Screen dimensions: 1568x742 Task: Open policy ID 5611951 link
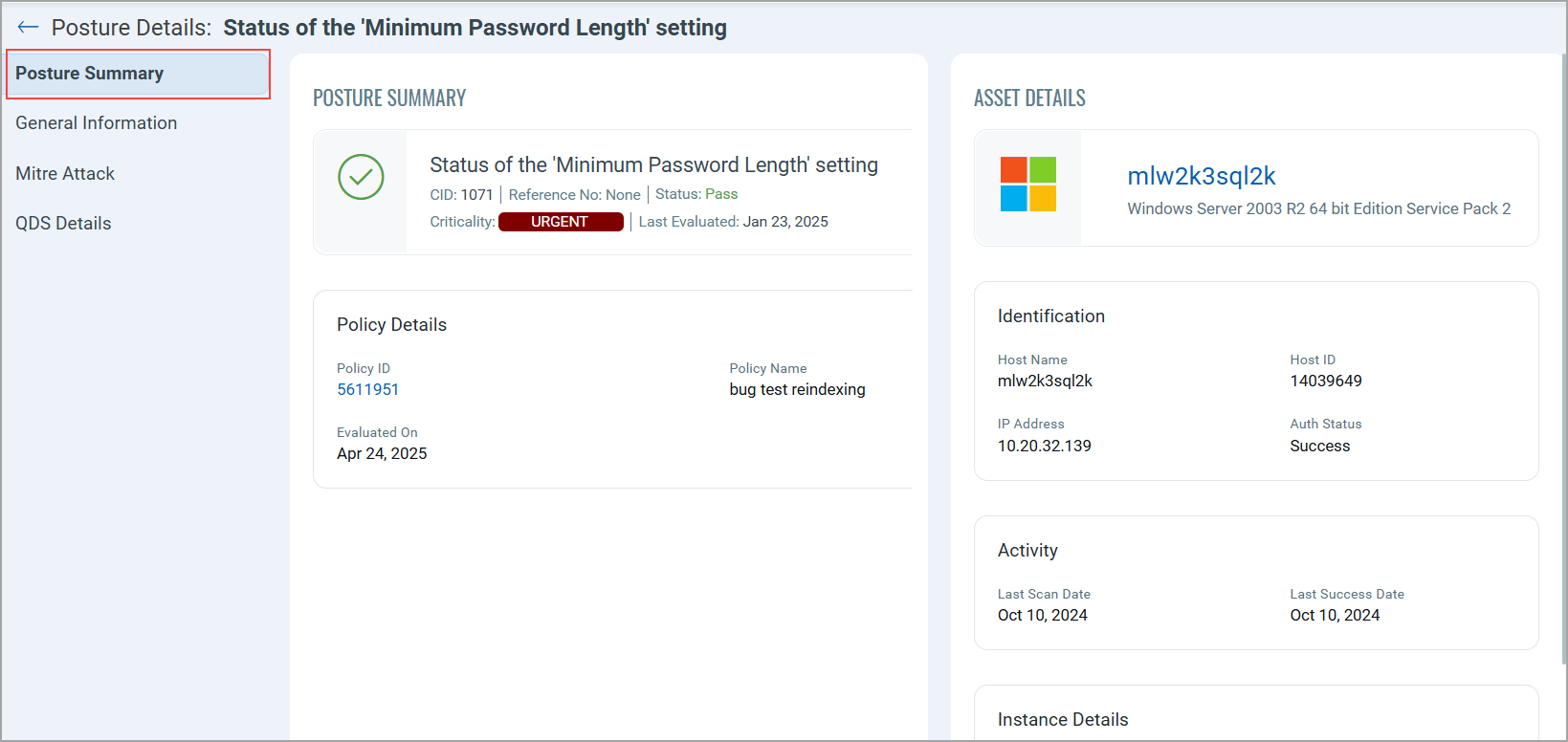pyautogui.click(x=367, y=389)
